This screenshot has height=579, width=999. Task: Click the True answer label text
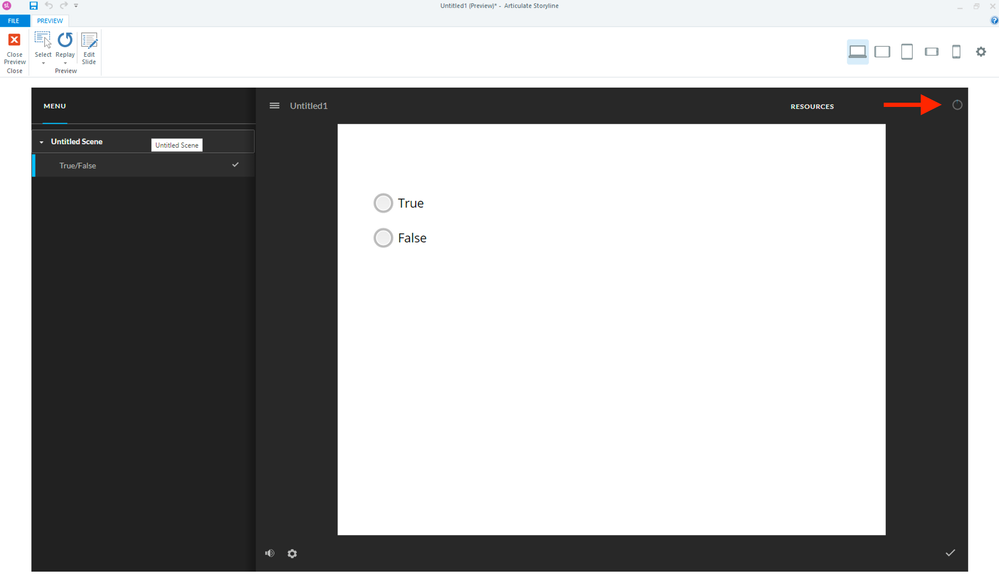(411, 203)
